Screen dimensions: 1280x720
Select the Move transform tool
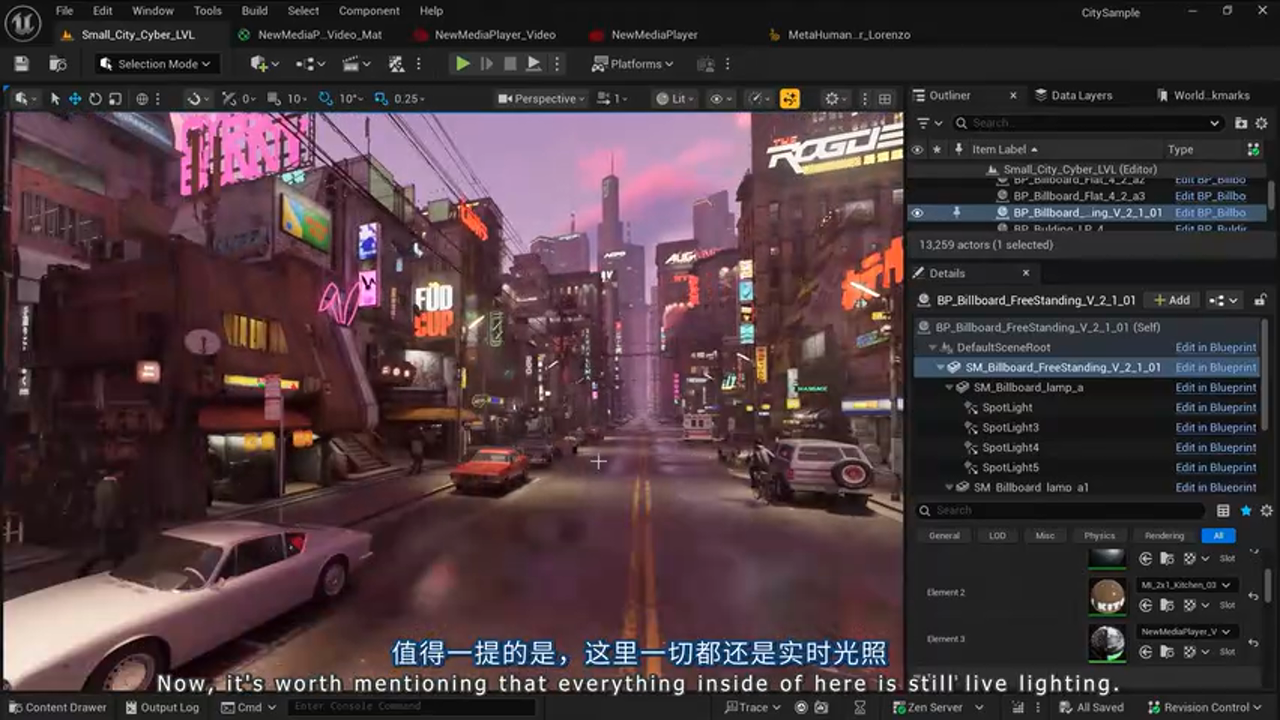click(75, 99)
